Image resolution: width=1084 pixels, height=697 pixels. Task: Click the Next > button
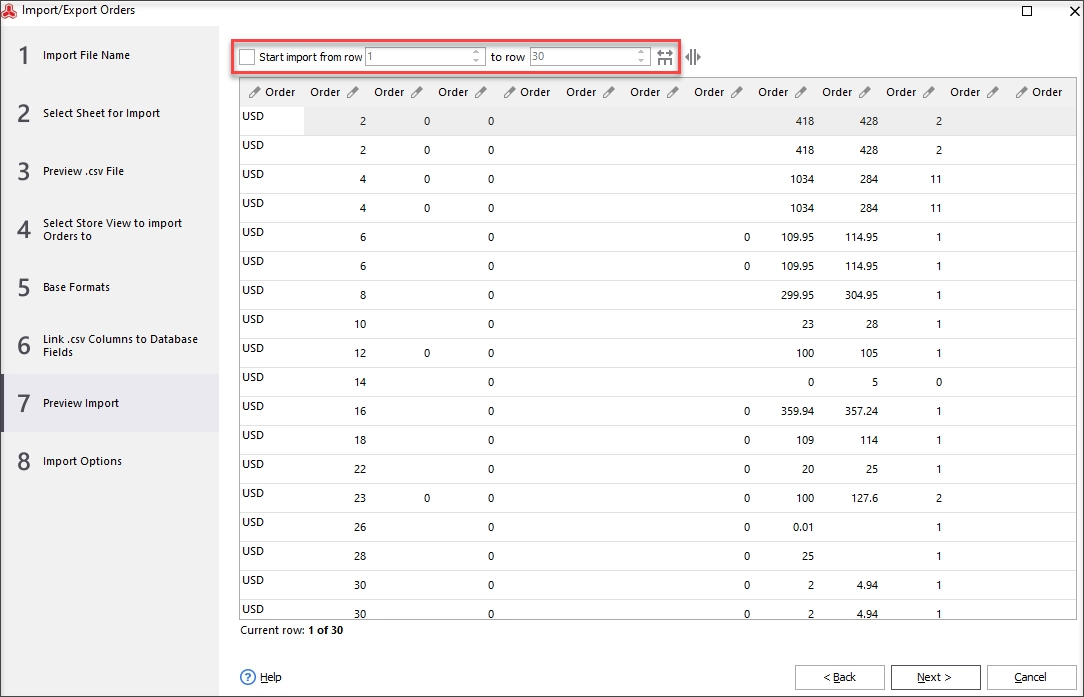935,677
